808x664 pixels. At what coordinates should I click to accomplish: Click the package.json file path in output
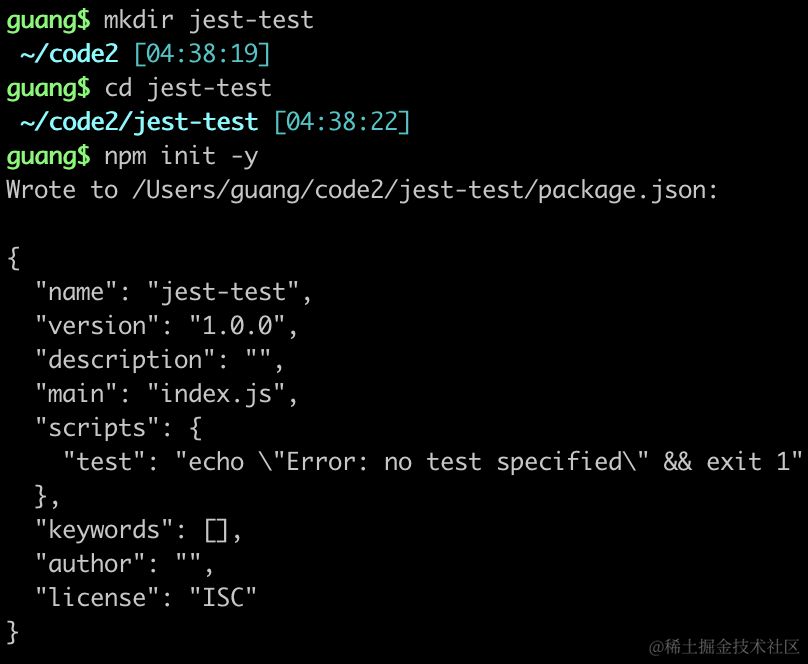418,190
